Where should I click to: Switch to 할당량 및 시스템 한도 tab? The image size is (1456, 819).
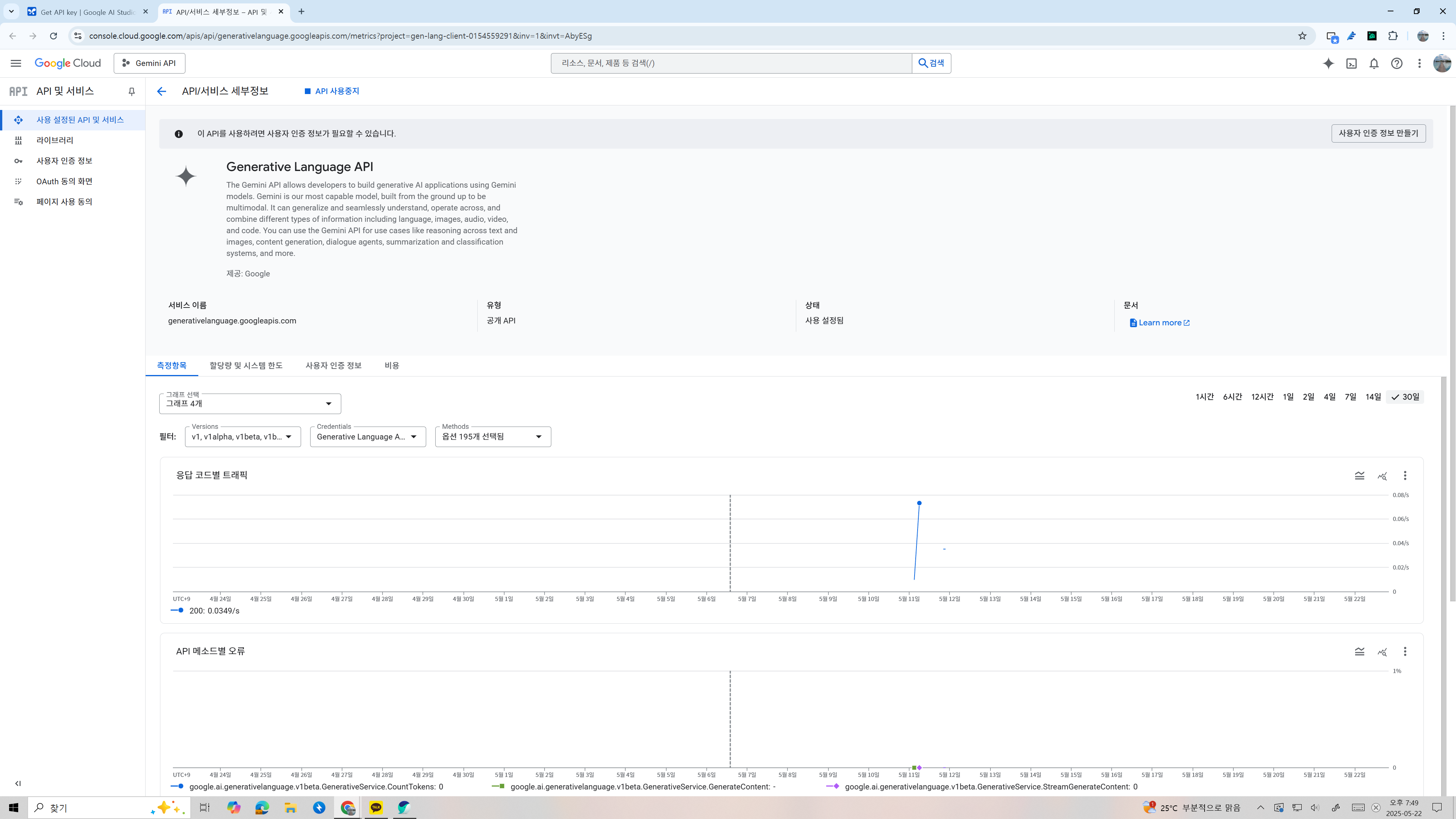[246, 366]
